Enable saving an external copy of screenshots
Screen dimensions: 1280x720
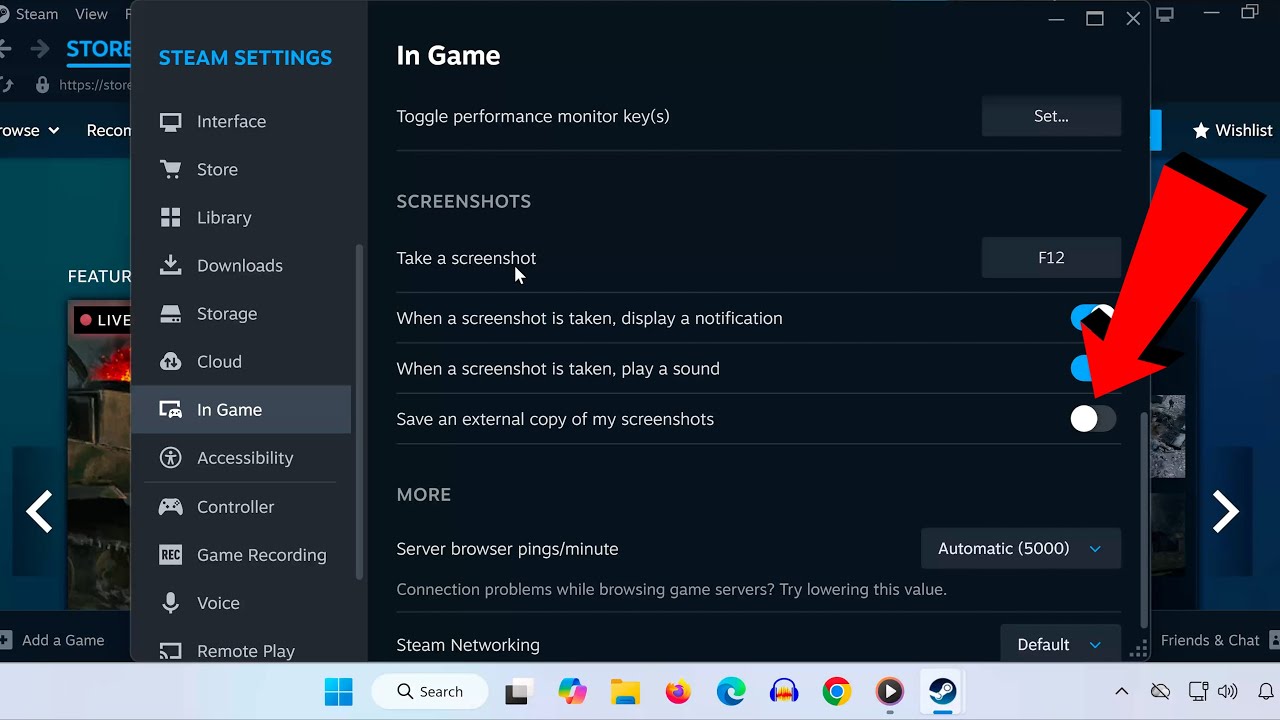(1093, 419)
